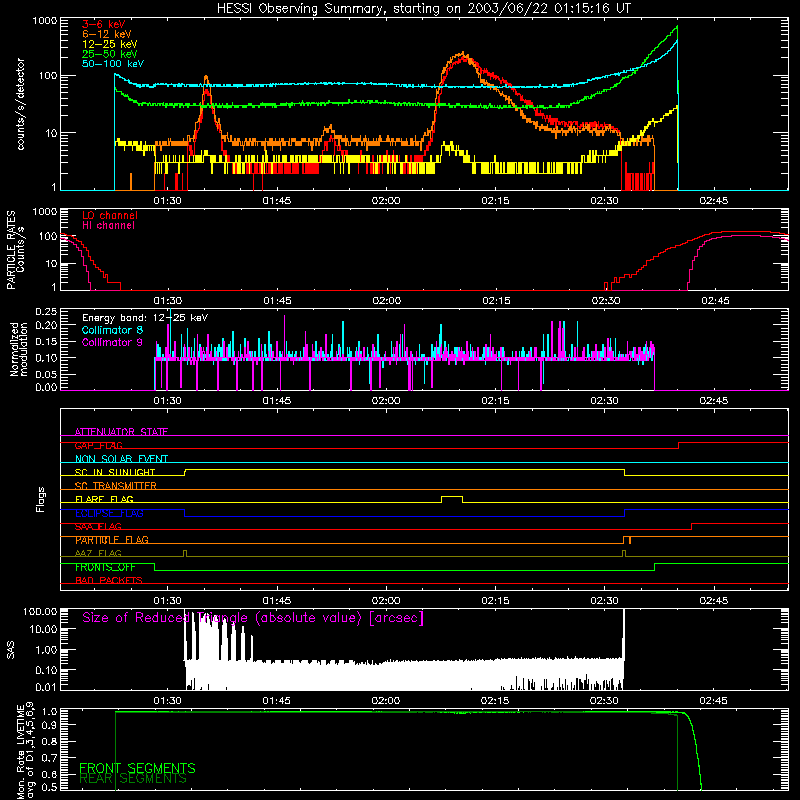Click the Flags panel axis title
This screenshot has height=800, width=800.
41,499
